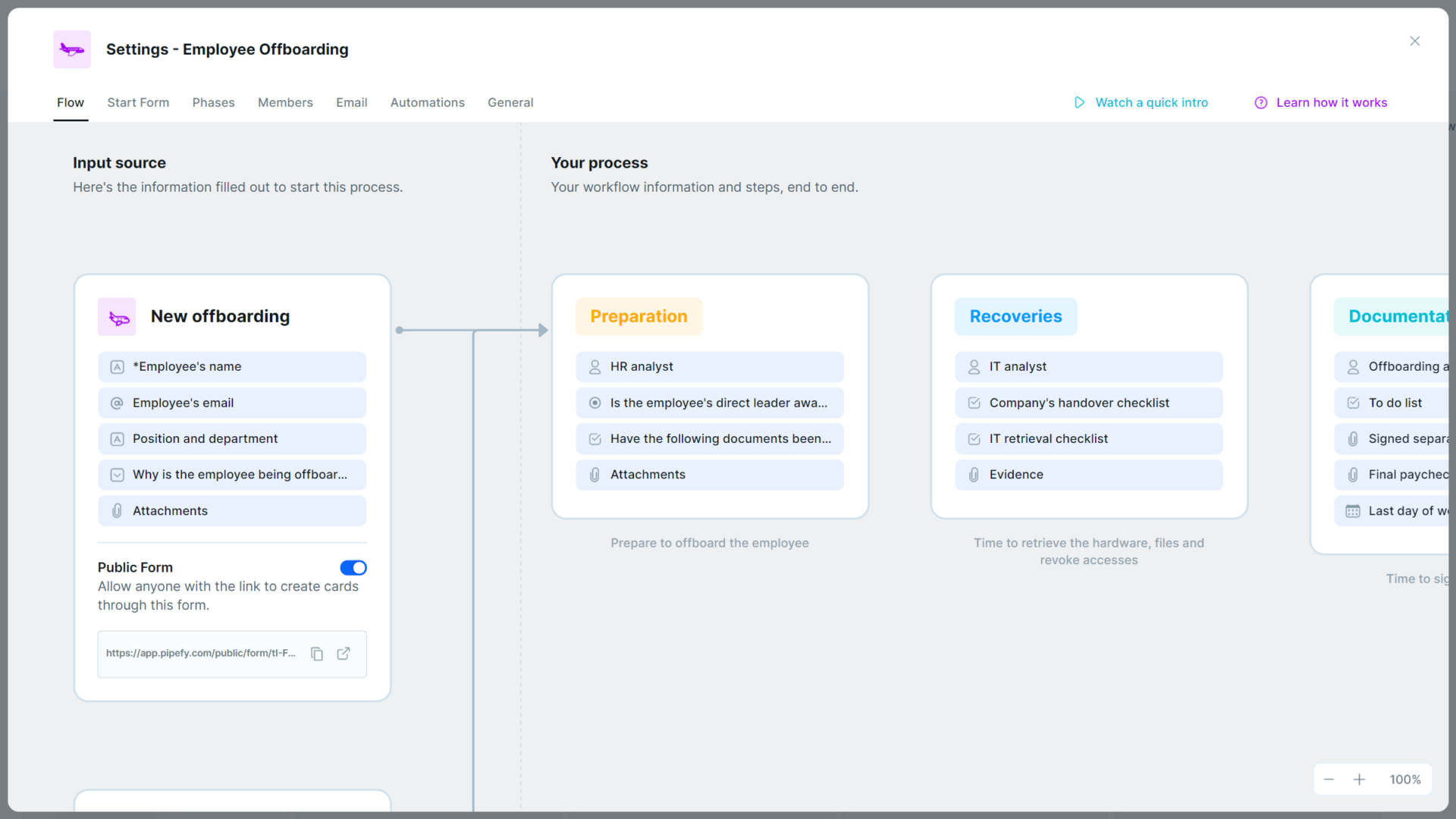
Task: Click the calendar icon on Last day of work
Action: 1353,510
